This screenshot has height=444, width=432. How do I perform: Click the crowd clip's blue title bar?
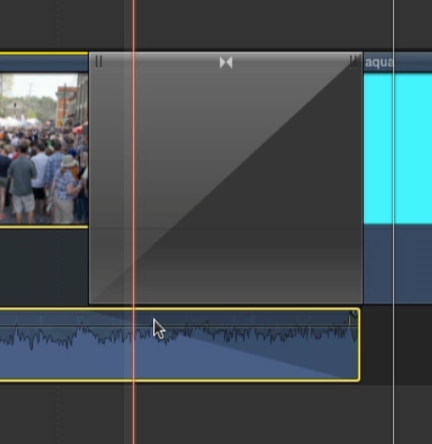[x=44, y=63]
